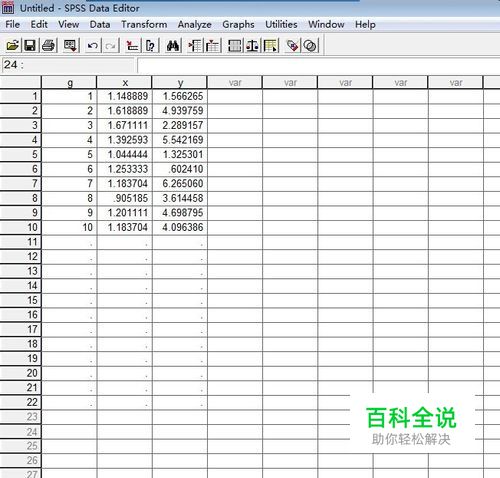Select row header number 10
Image resolution: width=500 pixels, height=478 pixels.
[20, 227]
